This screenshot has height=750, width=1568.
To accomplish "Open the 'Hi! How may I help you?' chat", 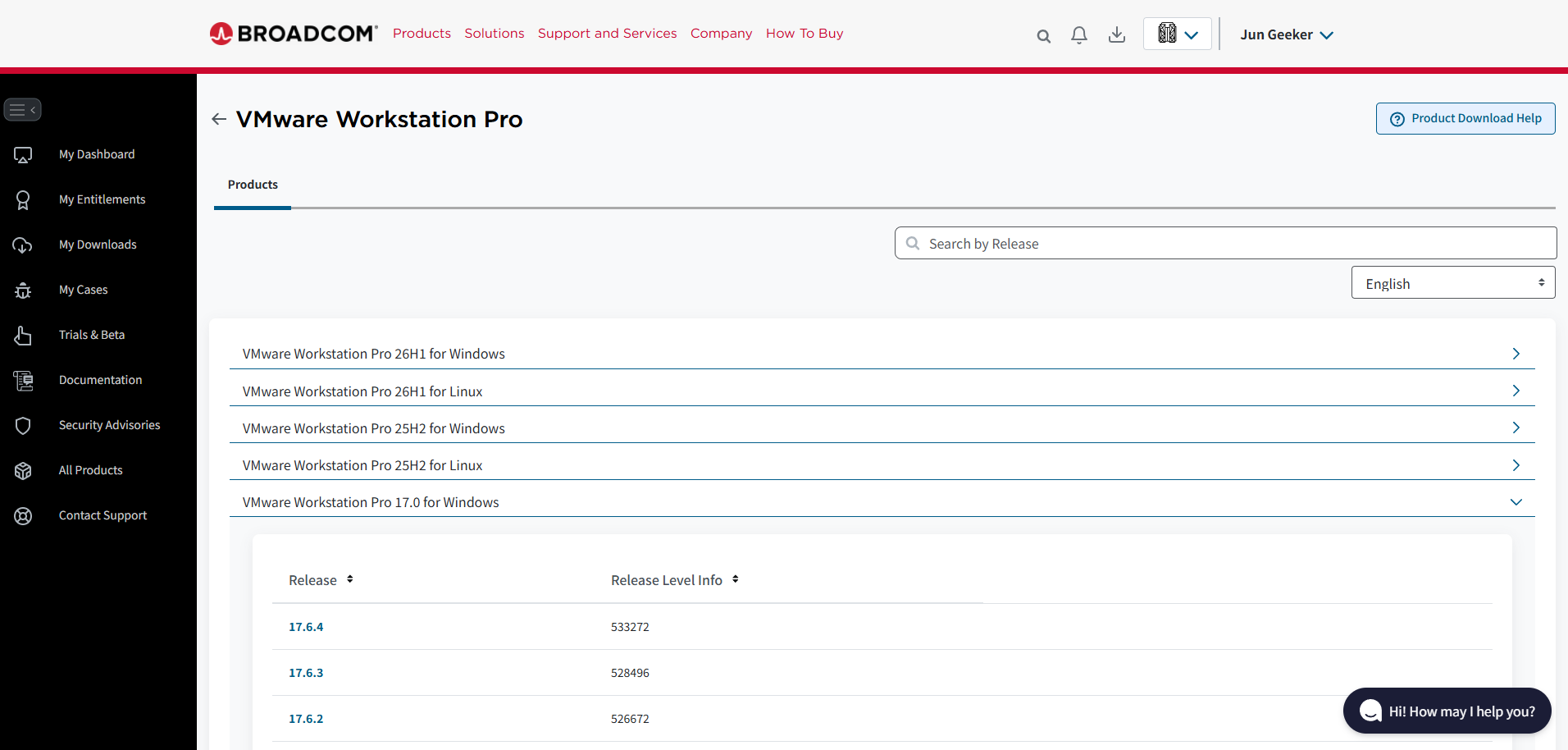I will tap(1447, 711).
